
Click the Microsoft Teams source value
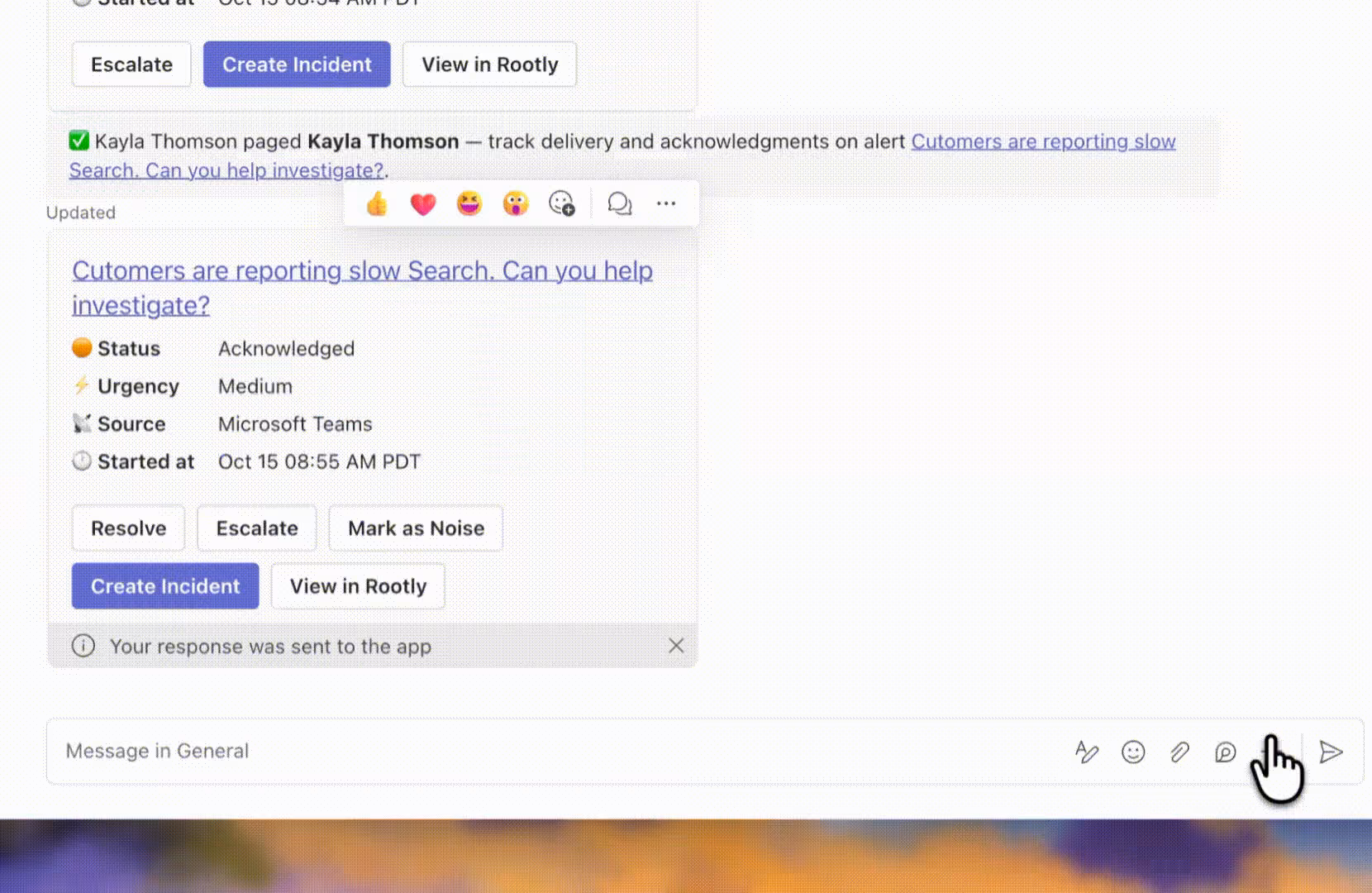pyautogui.click(x=295, y=424)
